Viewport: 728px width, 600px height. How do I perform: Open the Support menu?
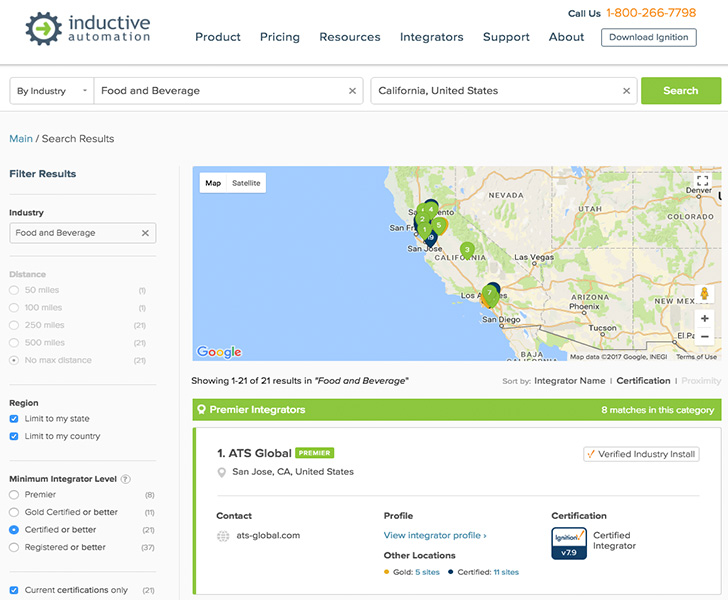coord(506,37)
